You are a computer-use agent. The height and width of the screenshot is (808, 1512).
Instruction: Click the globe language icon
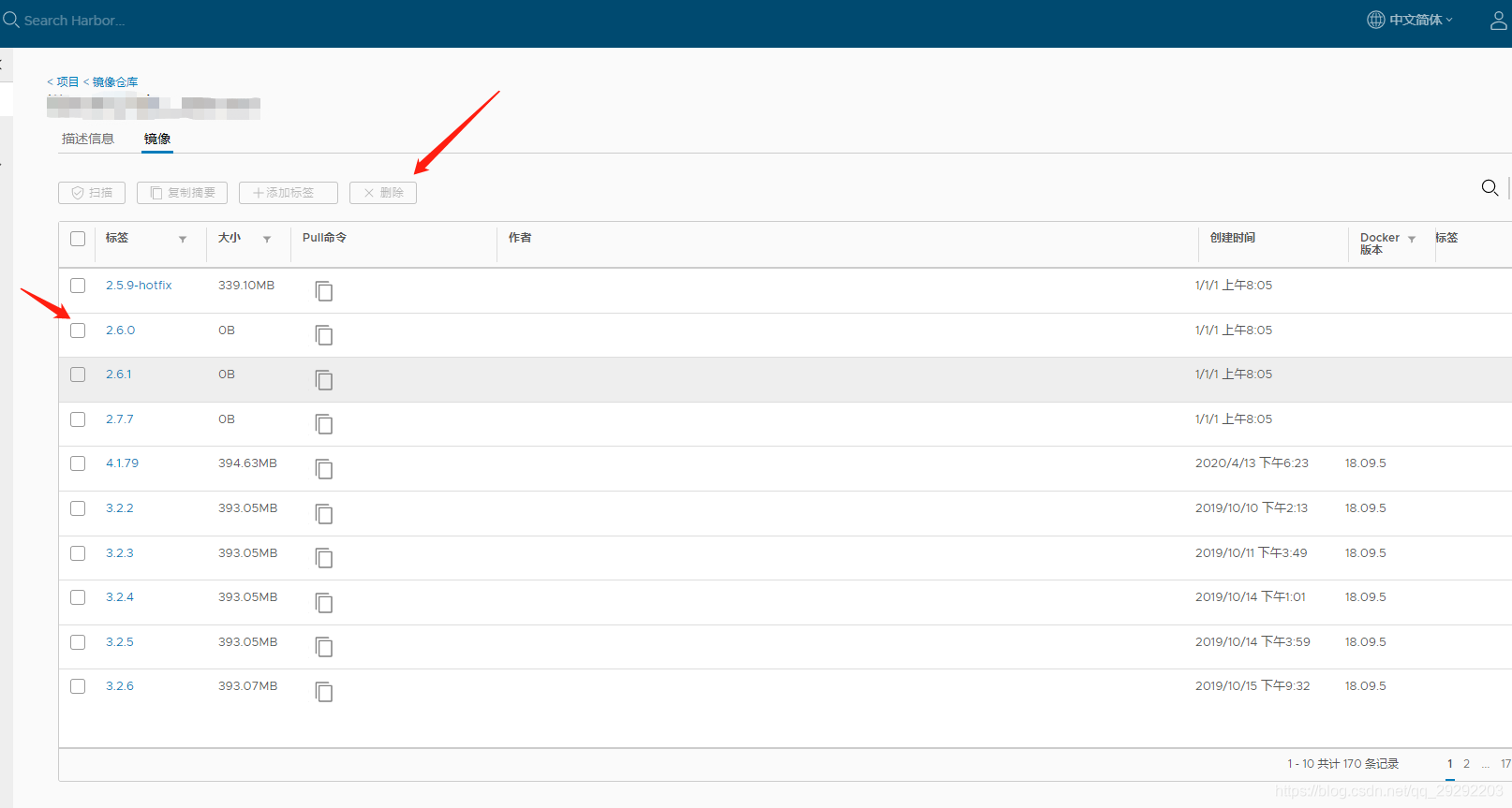click(x=1375, y=20)
